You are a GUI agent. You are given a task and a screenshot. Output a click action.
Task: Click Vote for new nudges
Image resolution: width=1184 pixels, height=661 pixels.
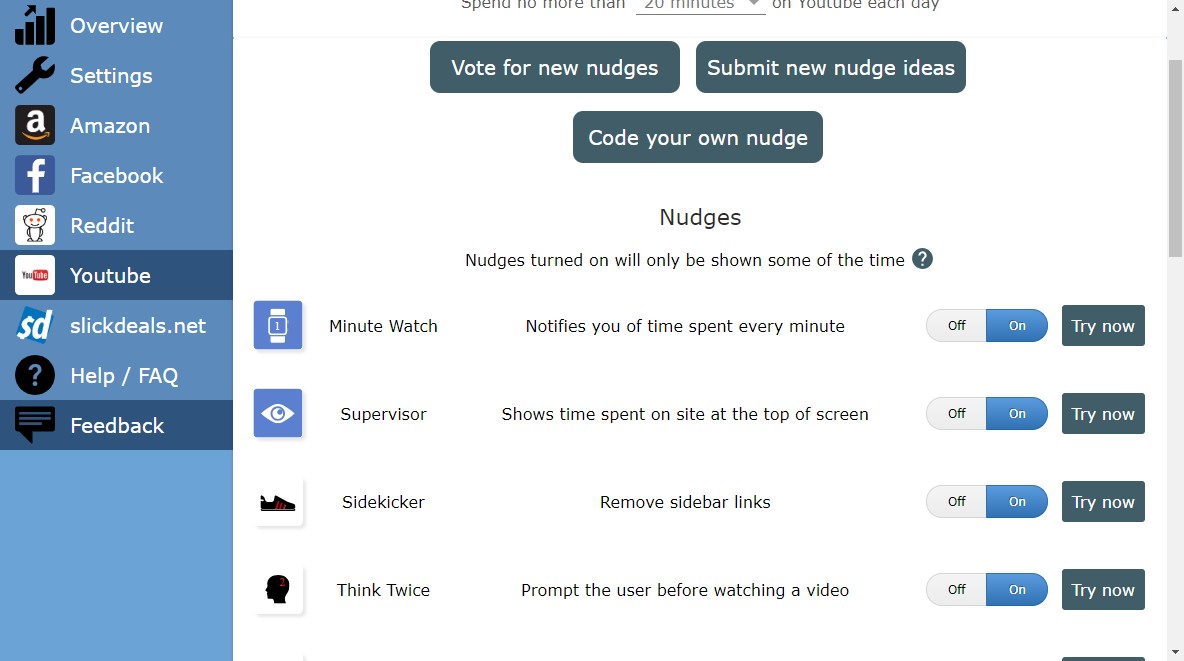554,67
